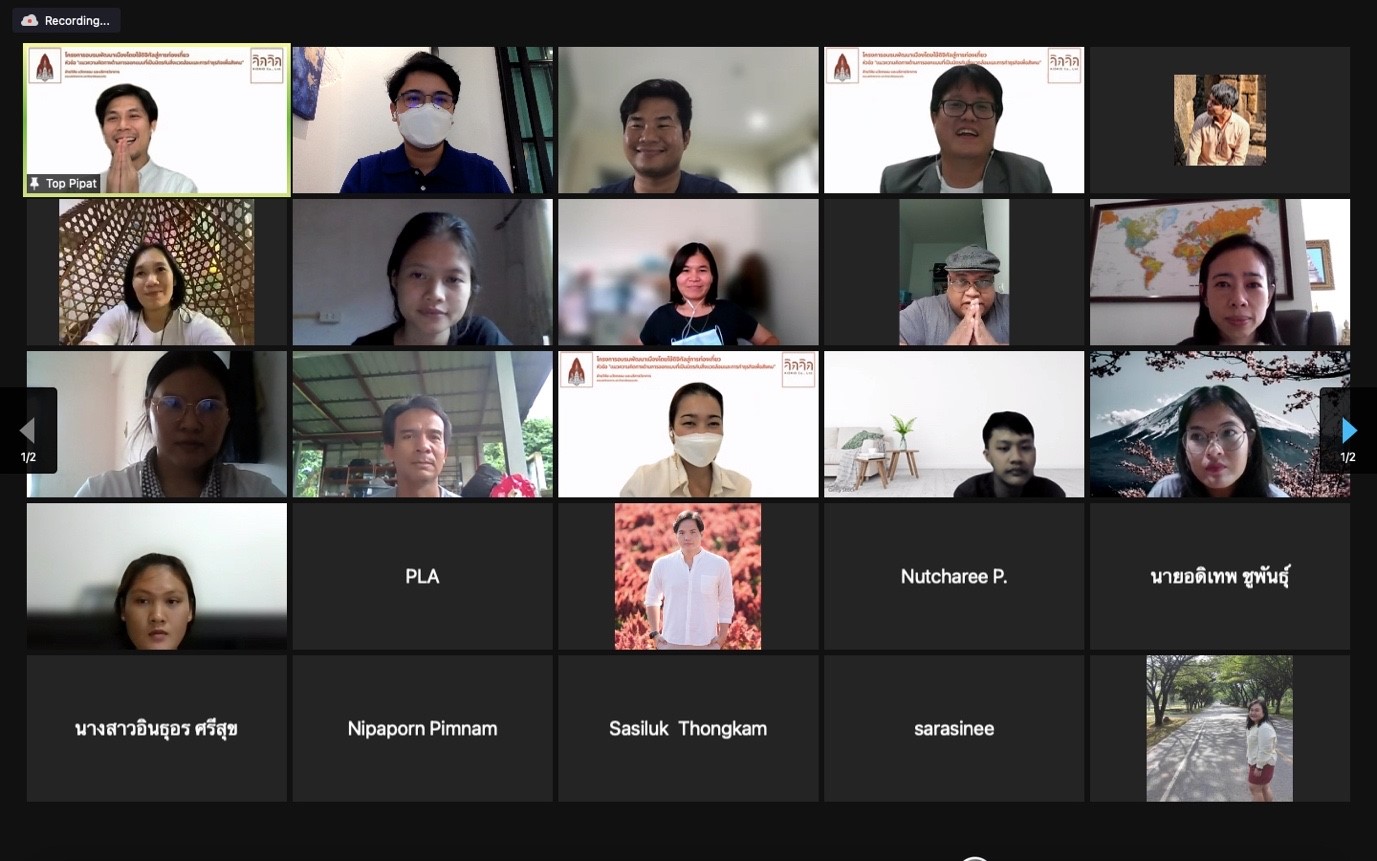Go to next page of participants
1377x861 pixels.
(1348, 431)
